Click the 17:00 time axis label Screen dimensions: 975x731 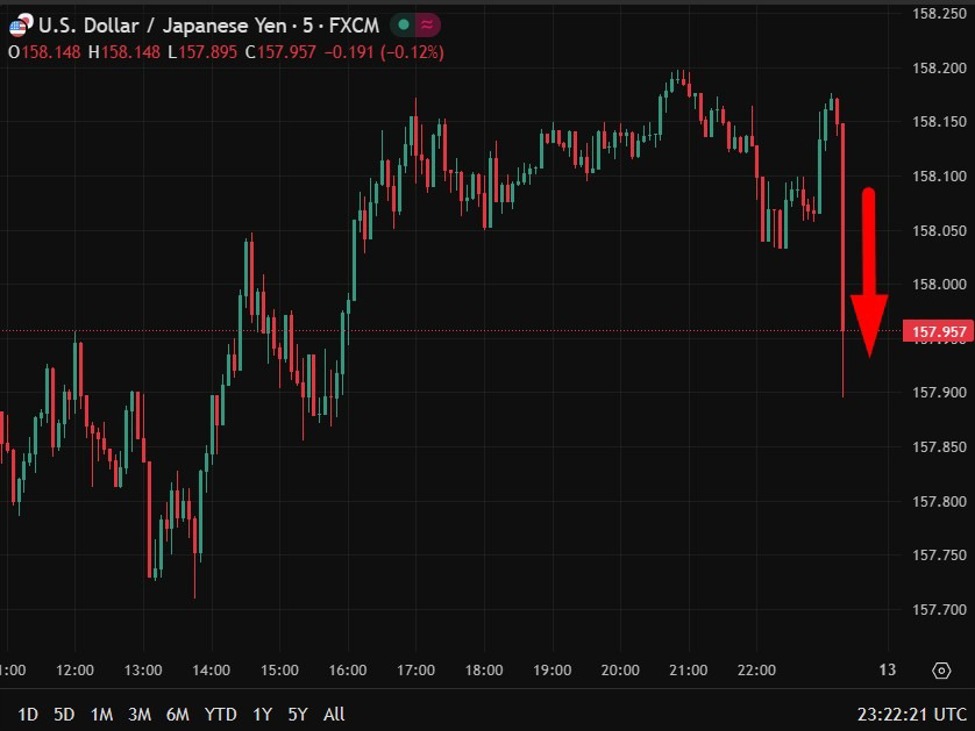click(x=416, y=671)
